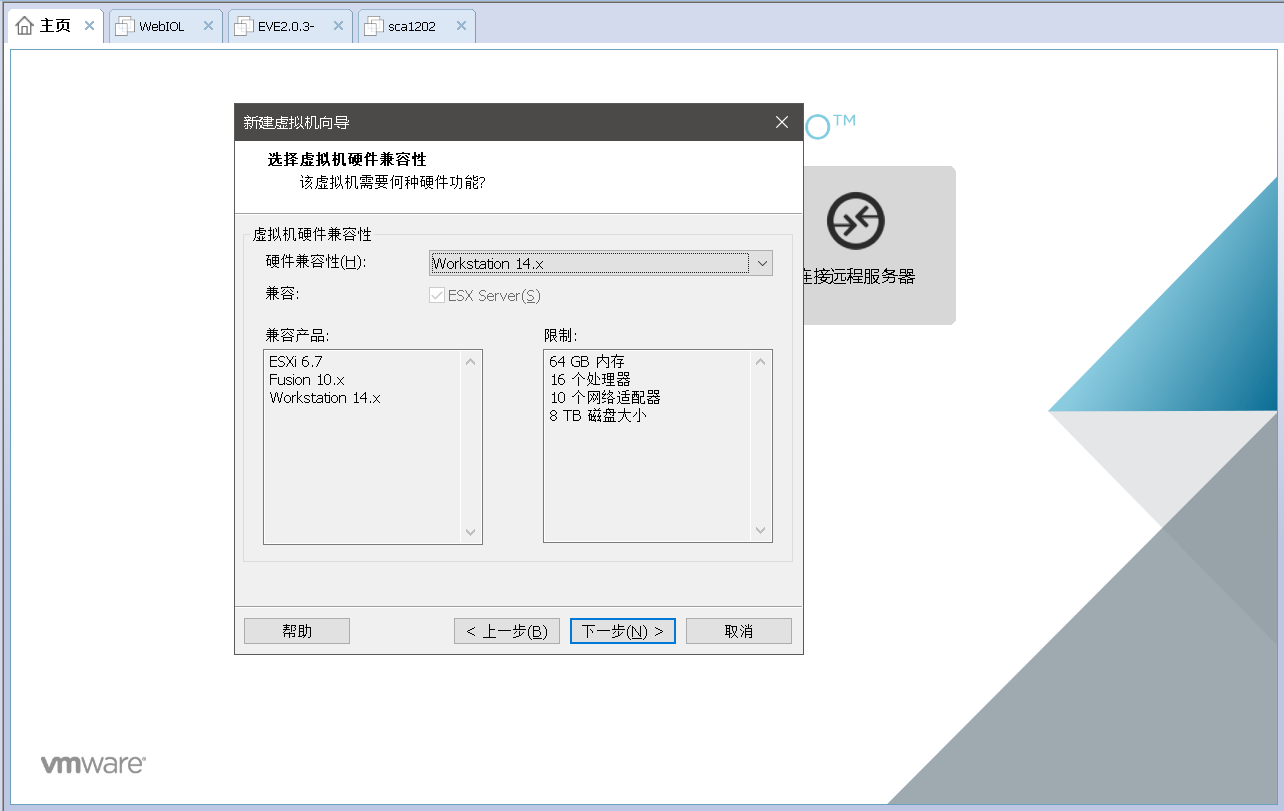This screenshot has height=811, width=1284.
Task: Toggle the ESX Server checkbox
Action: click(436, 296)
